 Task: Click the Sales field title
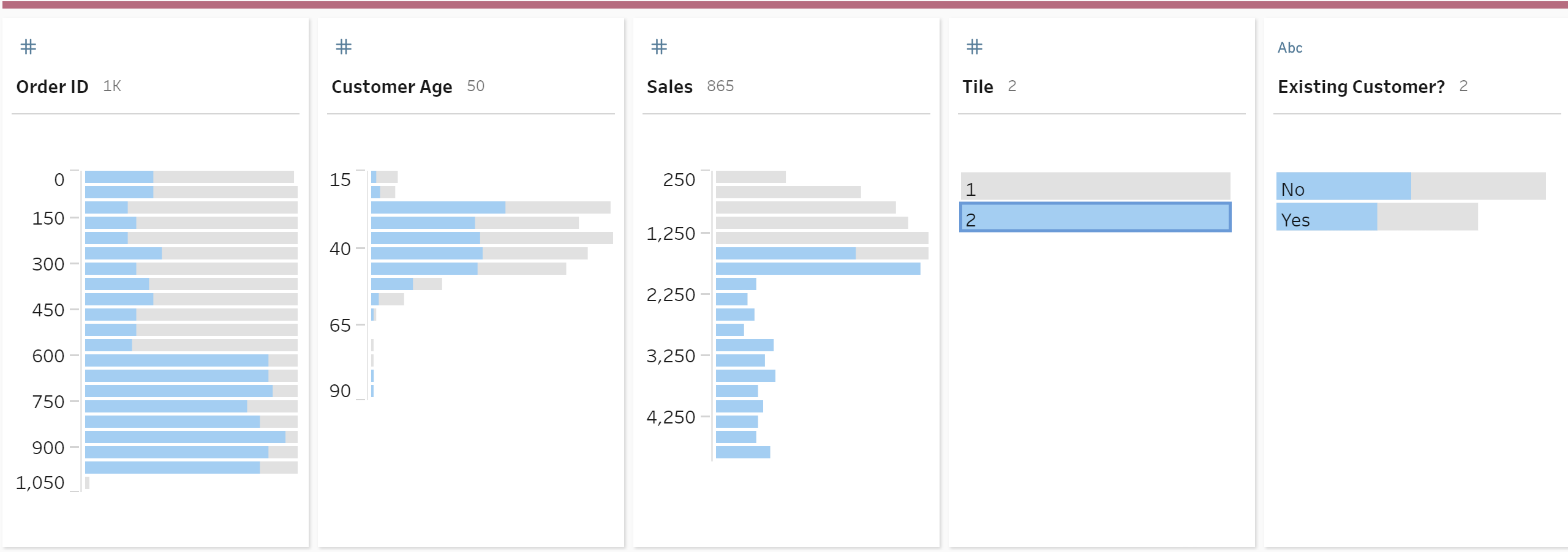coord(669,87)
